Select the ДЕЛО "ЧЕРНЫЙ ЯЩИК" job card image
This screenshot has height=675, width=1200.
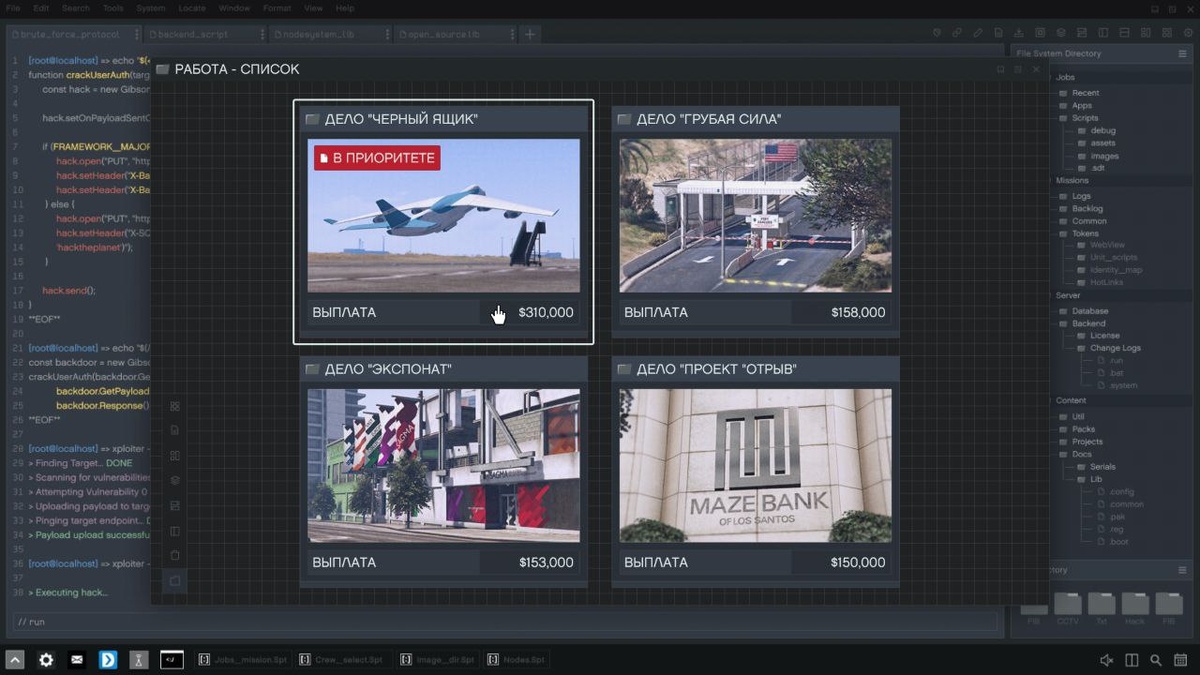click(x=444, y=215)
